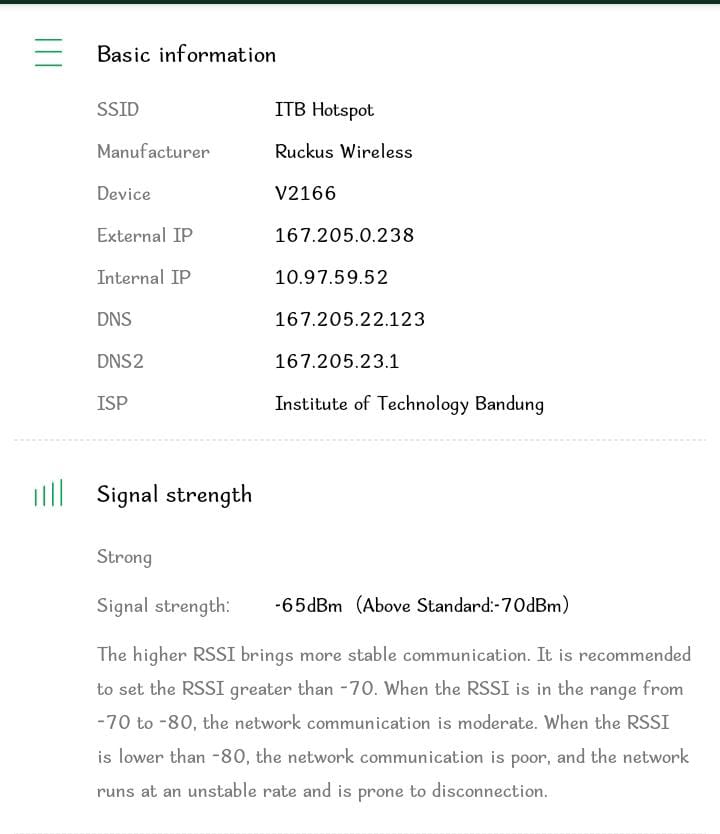This screenshot has width=720, height=834.
Task: Click the Institute of Technology Bandung ISP value
Action: [409, 404]
